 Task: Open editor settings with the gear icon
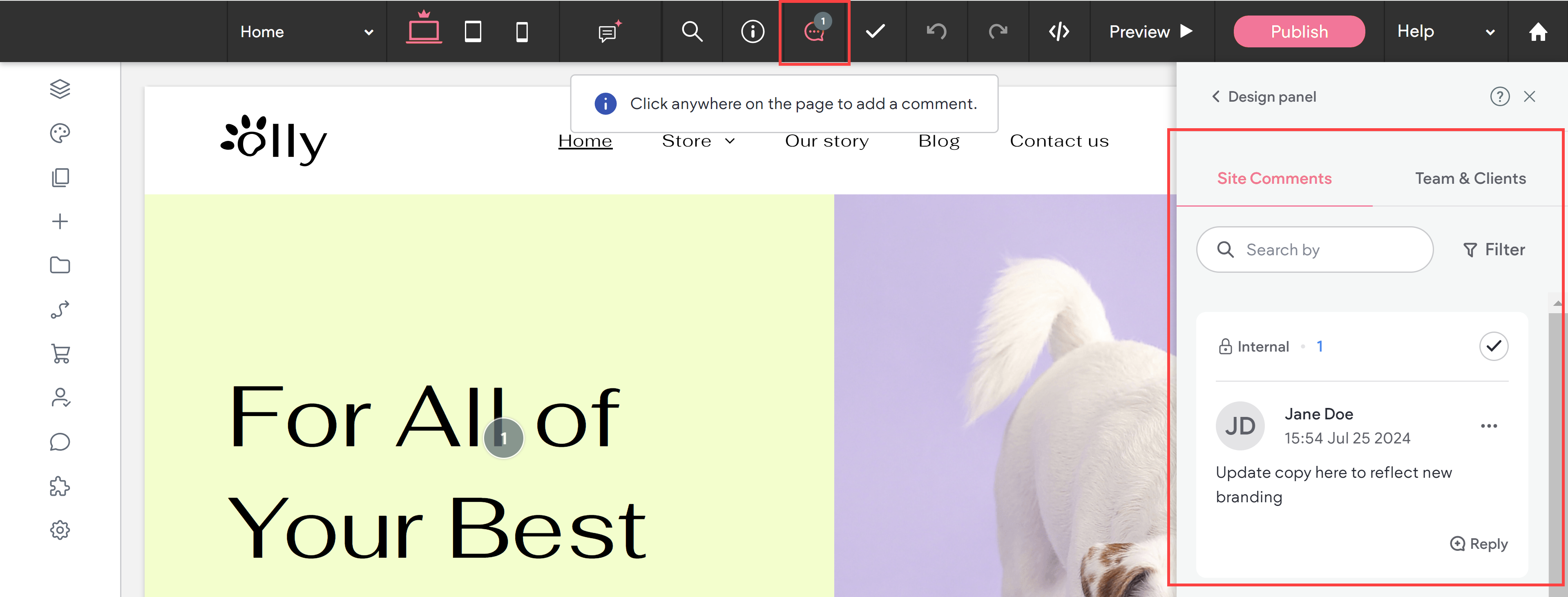(60, 530)
